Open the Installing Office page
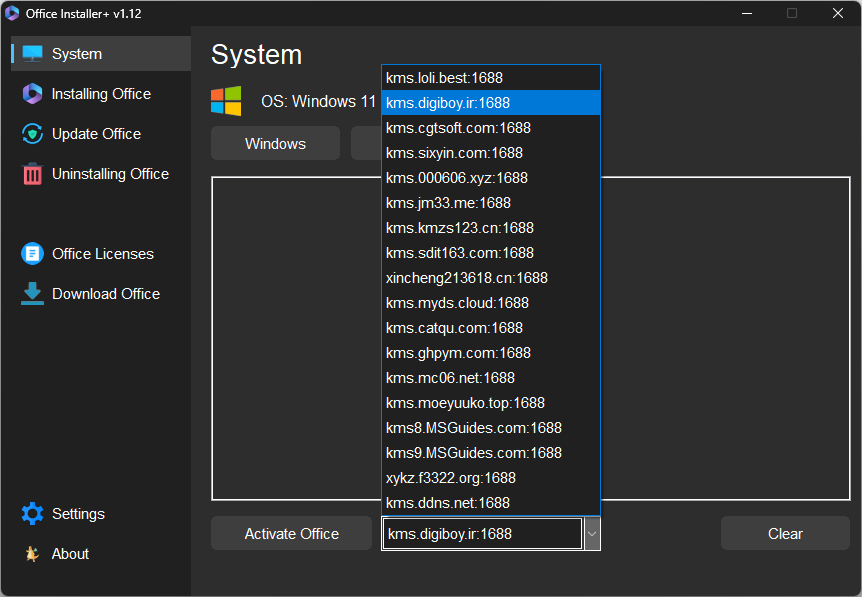The image size is (862, 597). tap(101, 94)
